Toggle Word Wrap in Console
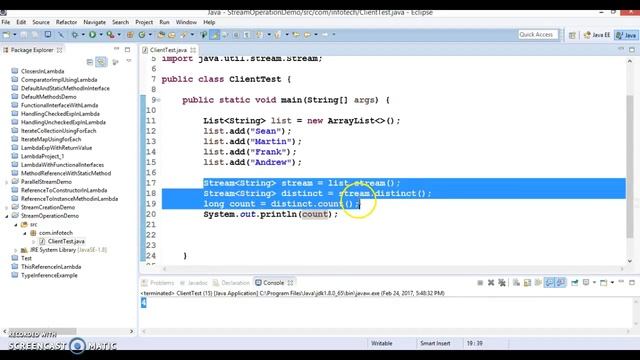This screenshot has width=640, height=360. click(538, 282)
